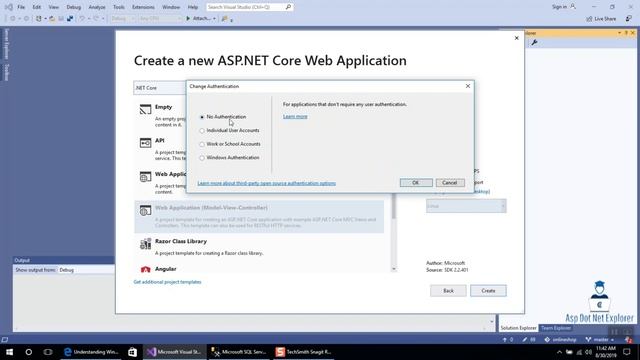Viewport: 640px width, 360px height.
Task: Open Get additional project templates link
Action: tap(167, 282)
